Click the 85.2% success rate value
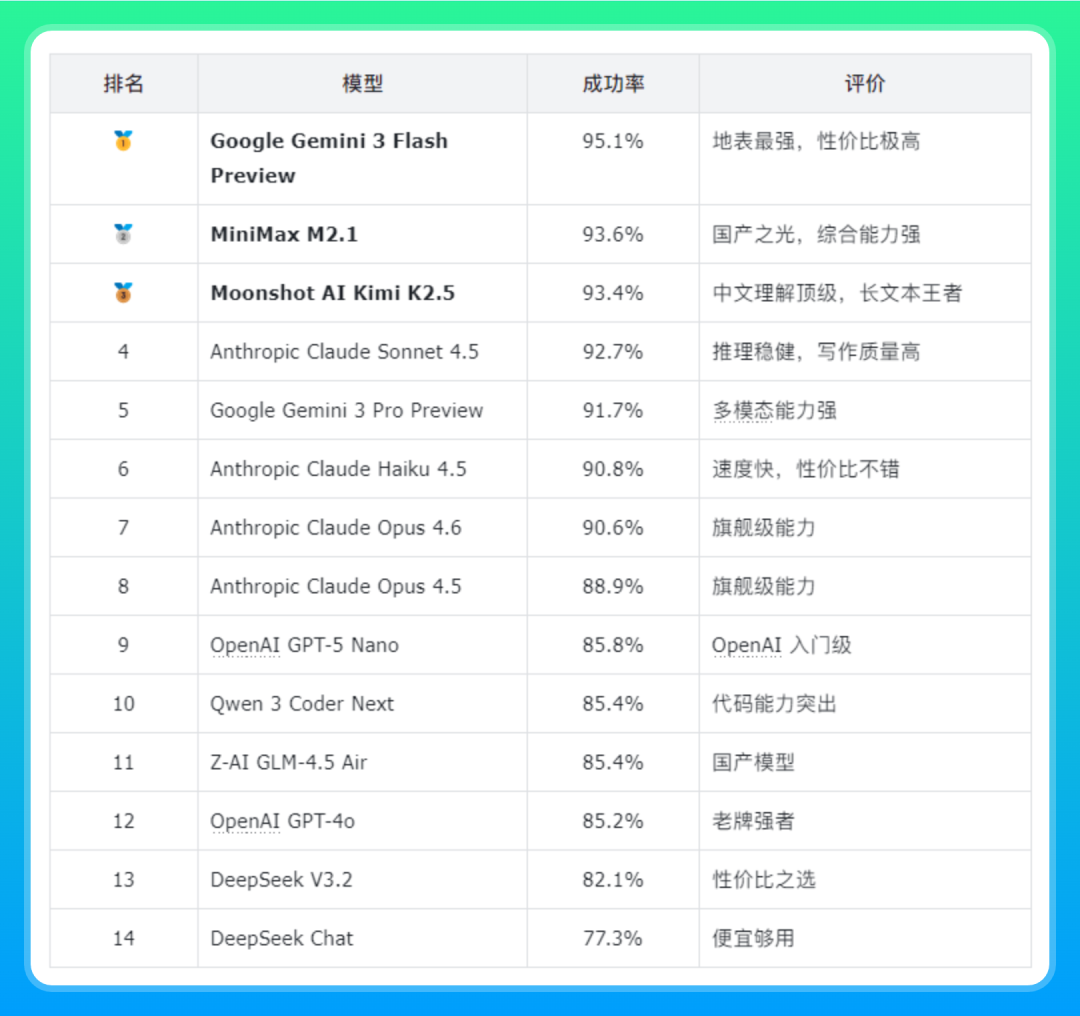The height and width of the screenshot is (1016, 1080). pyautogui.click(x=613, y=821)
